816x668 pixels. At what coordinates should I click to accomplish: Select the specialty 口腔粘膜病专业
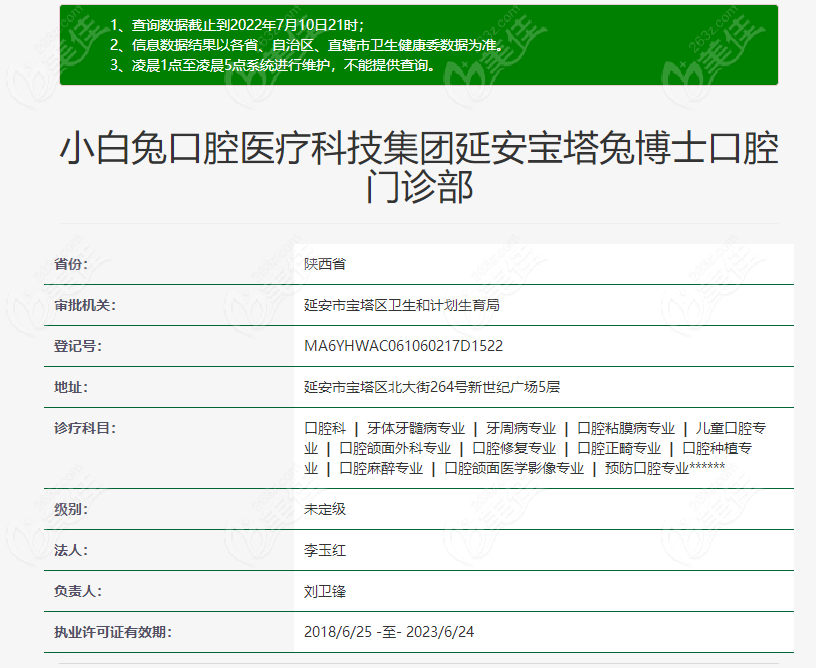pos(626,429)
